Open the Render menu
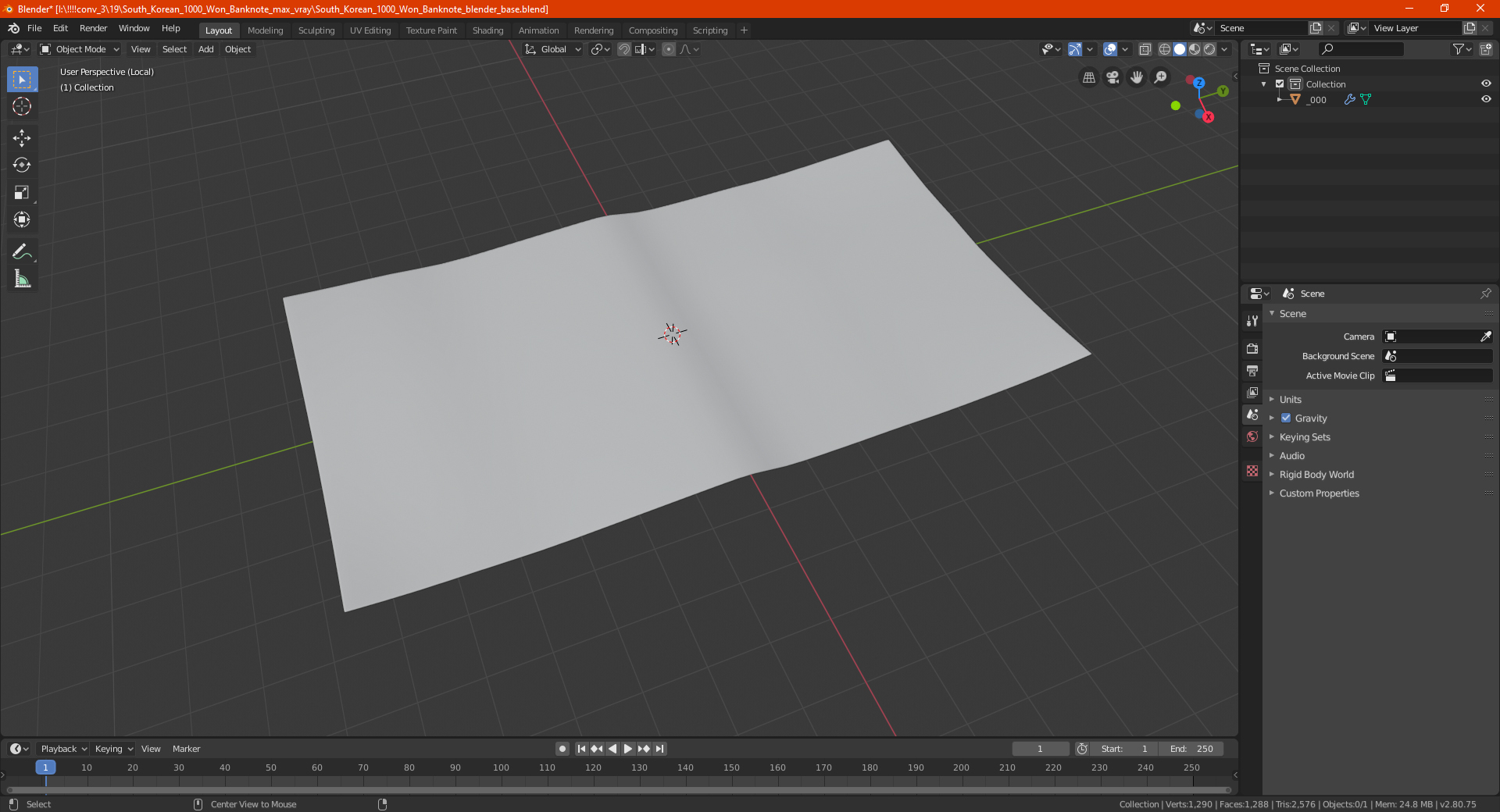The height and width of the screenshot is (812, 1500). (x=93, y=28)
